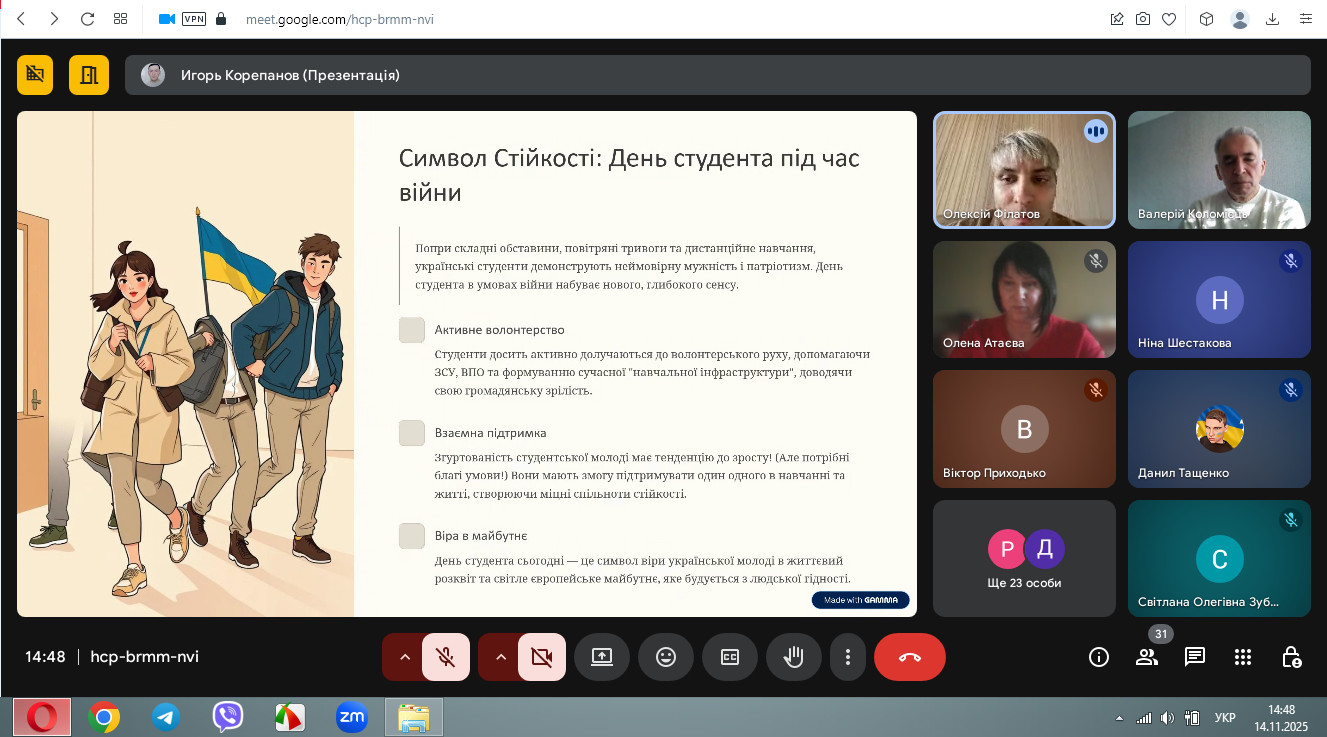The height and width of the screenshot is (737, 1327).
Task: Open Telegram from the taskbar
Action: point(166,717)
